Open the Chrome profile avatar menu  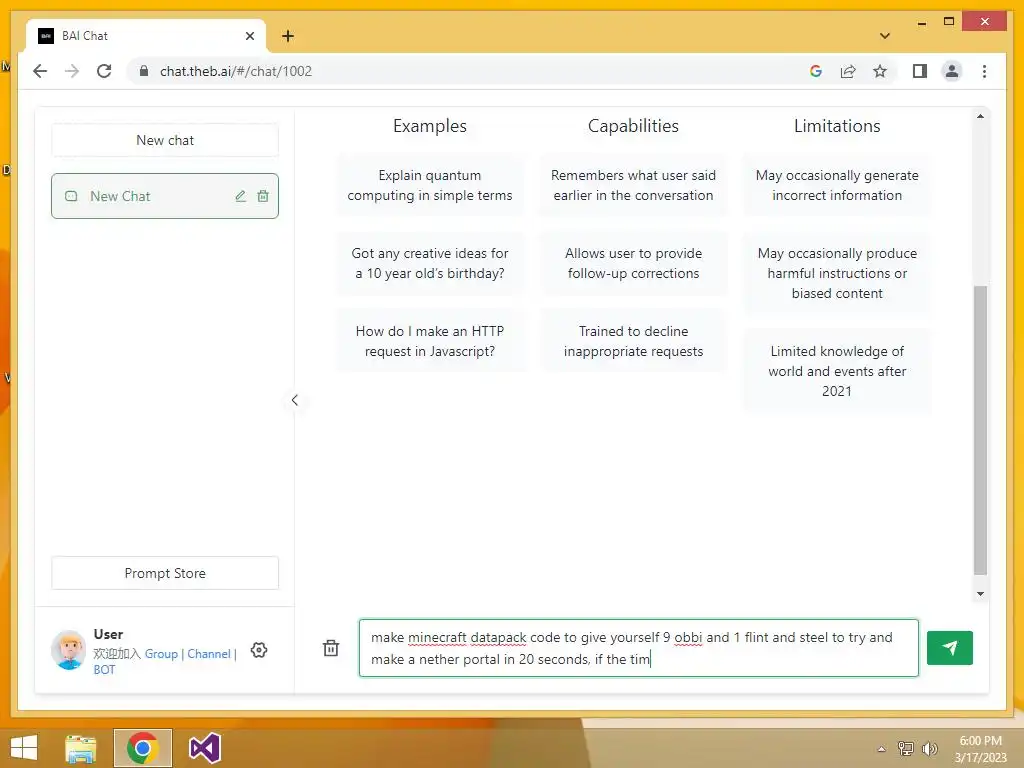[952, 71]
